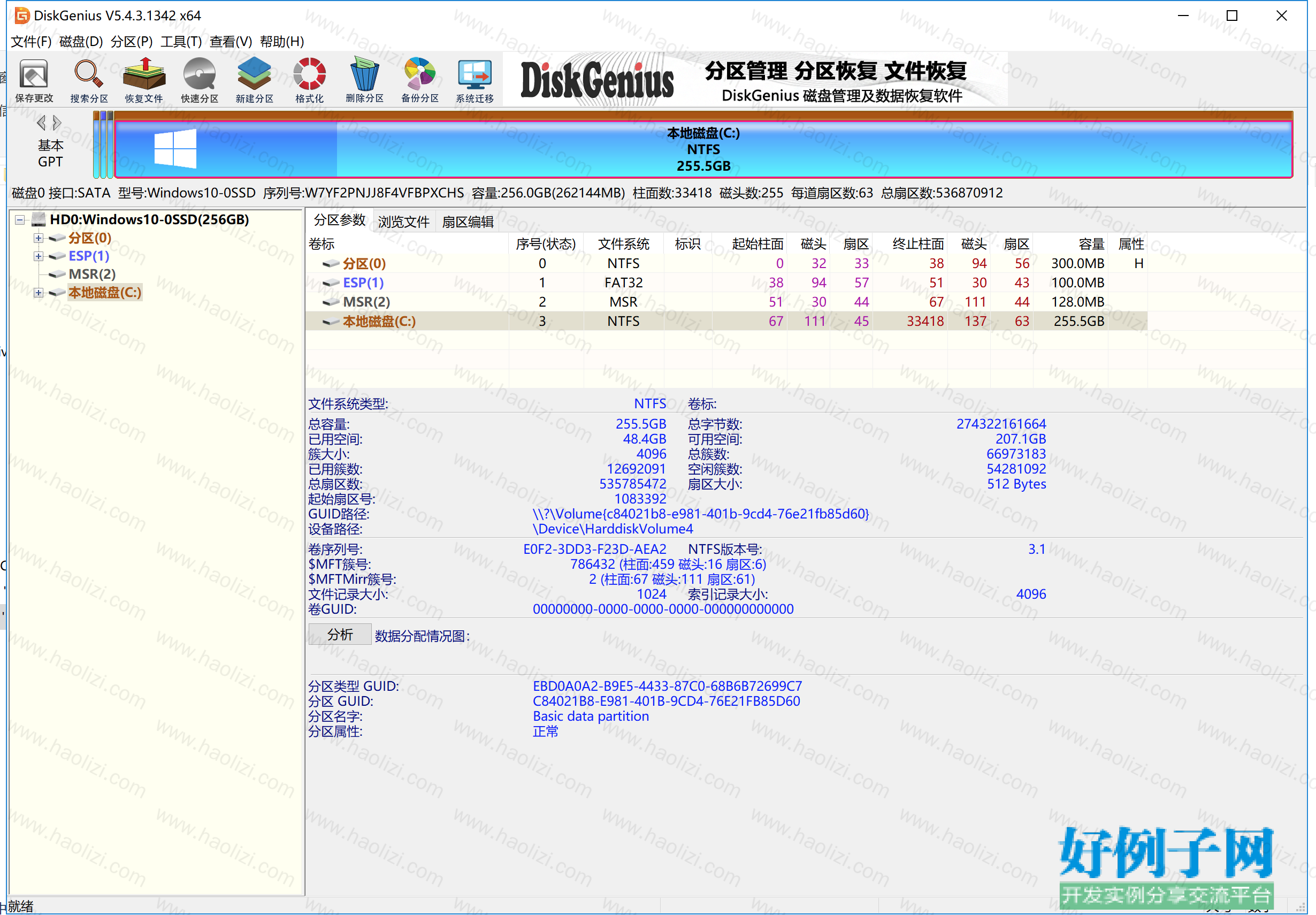Select the 本地磁盘(C:) row in partition table
Image resolution: width=1316 pixels, height=915 pixels.
[x=726, y=322]
